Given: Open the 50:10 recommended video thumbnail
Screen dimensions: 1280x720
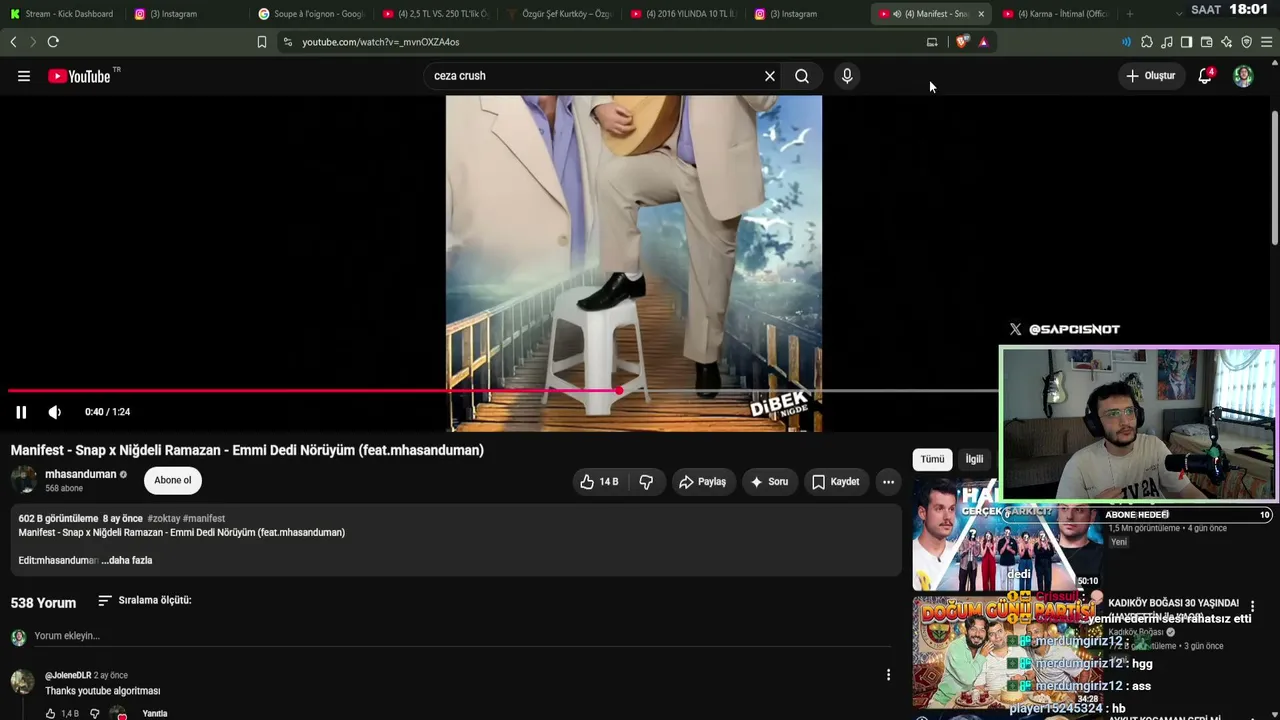Looking at the screenshot, I should coord(1007,536).
